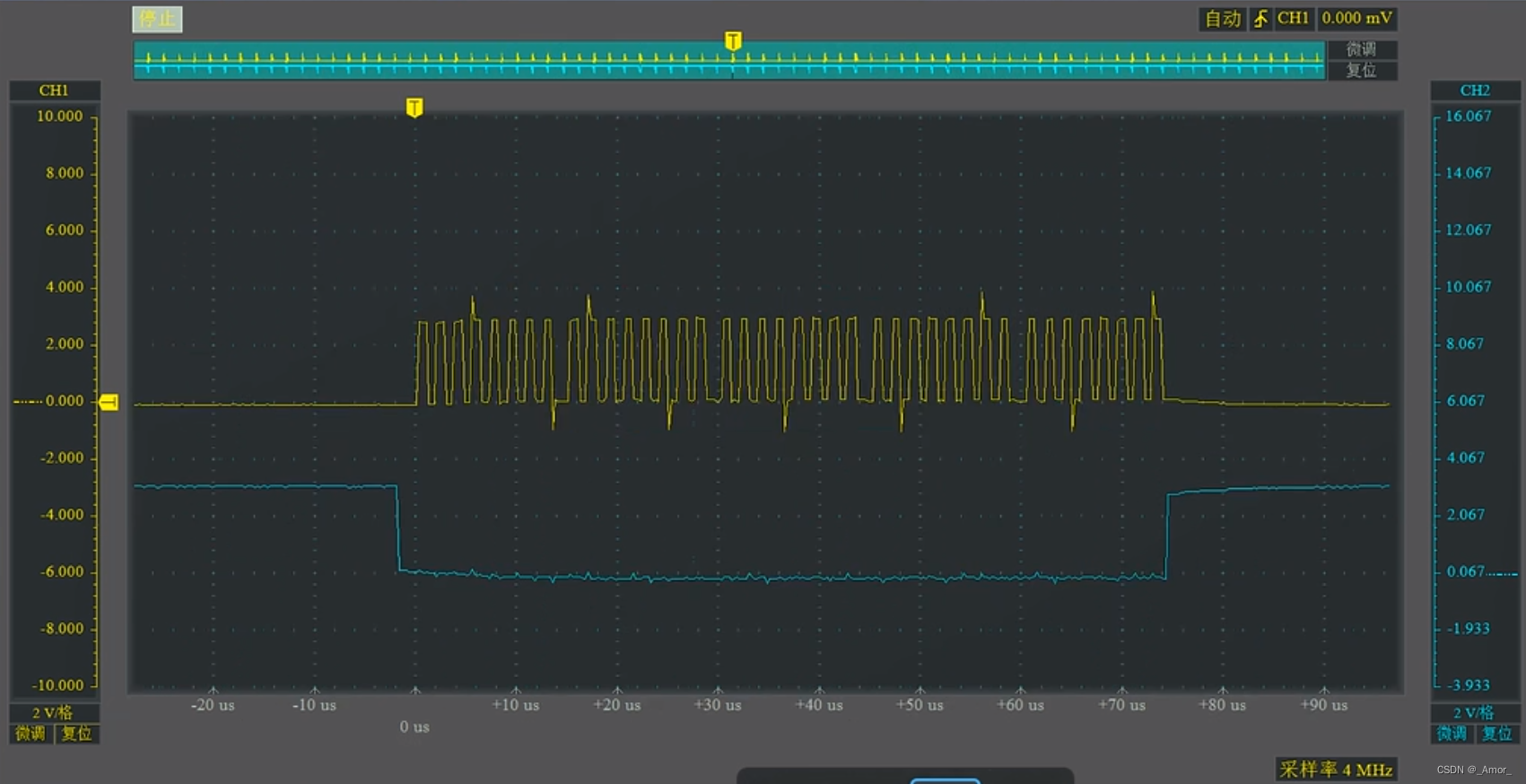Open CH1 2 V/格 scale setting

click(x=53, y=713)
